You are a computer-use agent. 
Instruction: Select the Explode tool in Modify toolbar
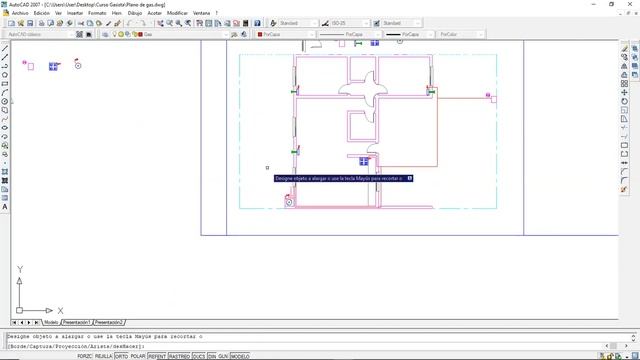624,189
